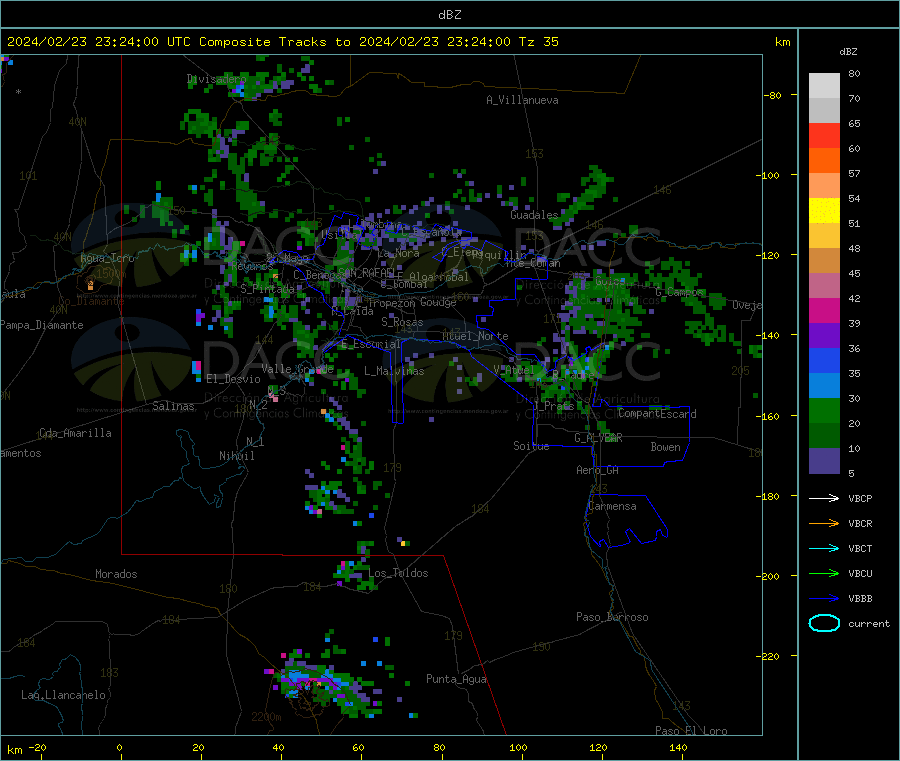Click the cyan 'current' ellipse legend icon
This screenshot has height=761, width=900.
pos(824,623)
